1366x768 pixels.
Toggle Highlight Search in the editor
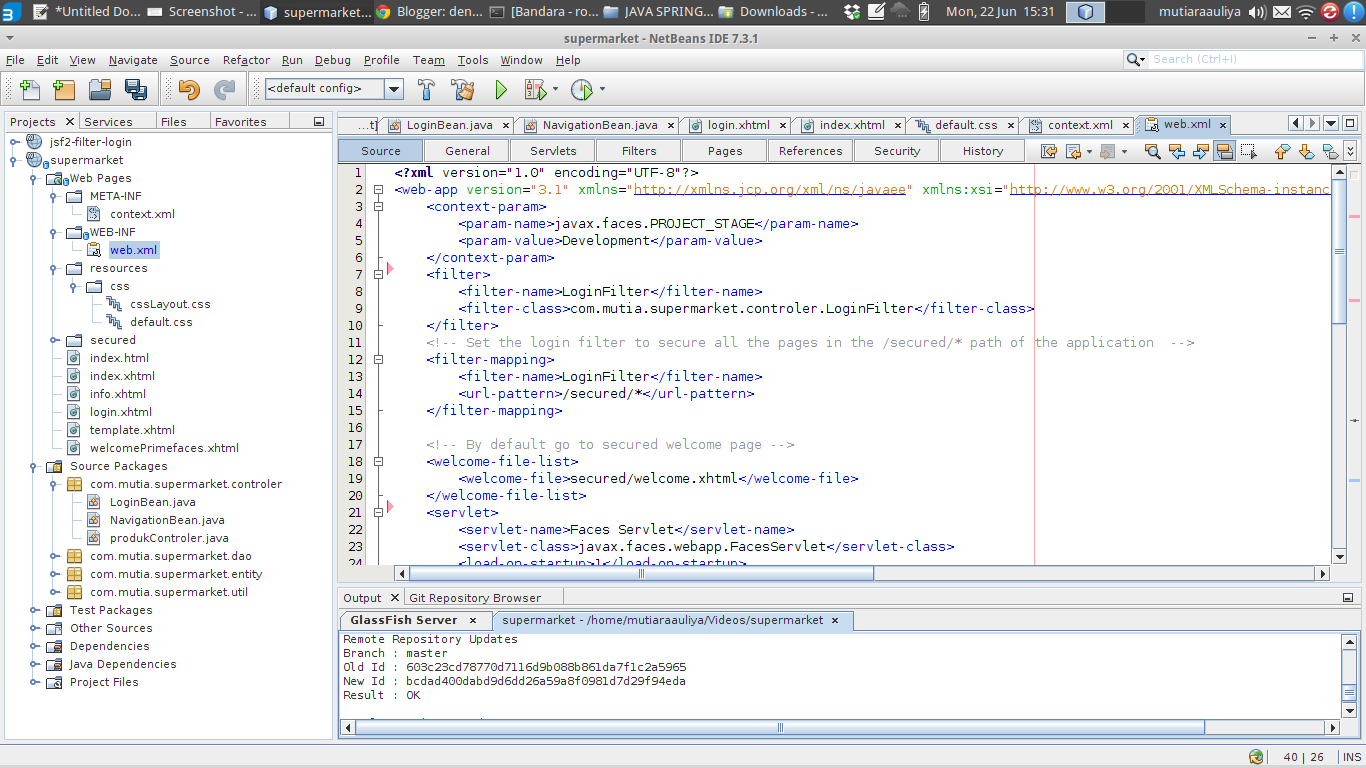pos(1225,151)
